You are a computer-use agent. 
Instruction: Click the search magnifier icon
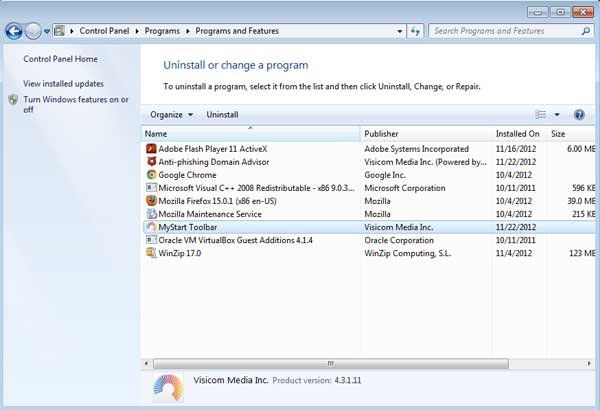tap(585, 31)
